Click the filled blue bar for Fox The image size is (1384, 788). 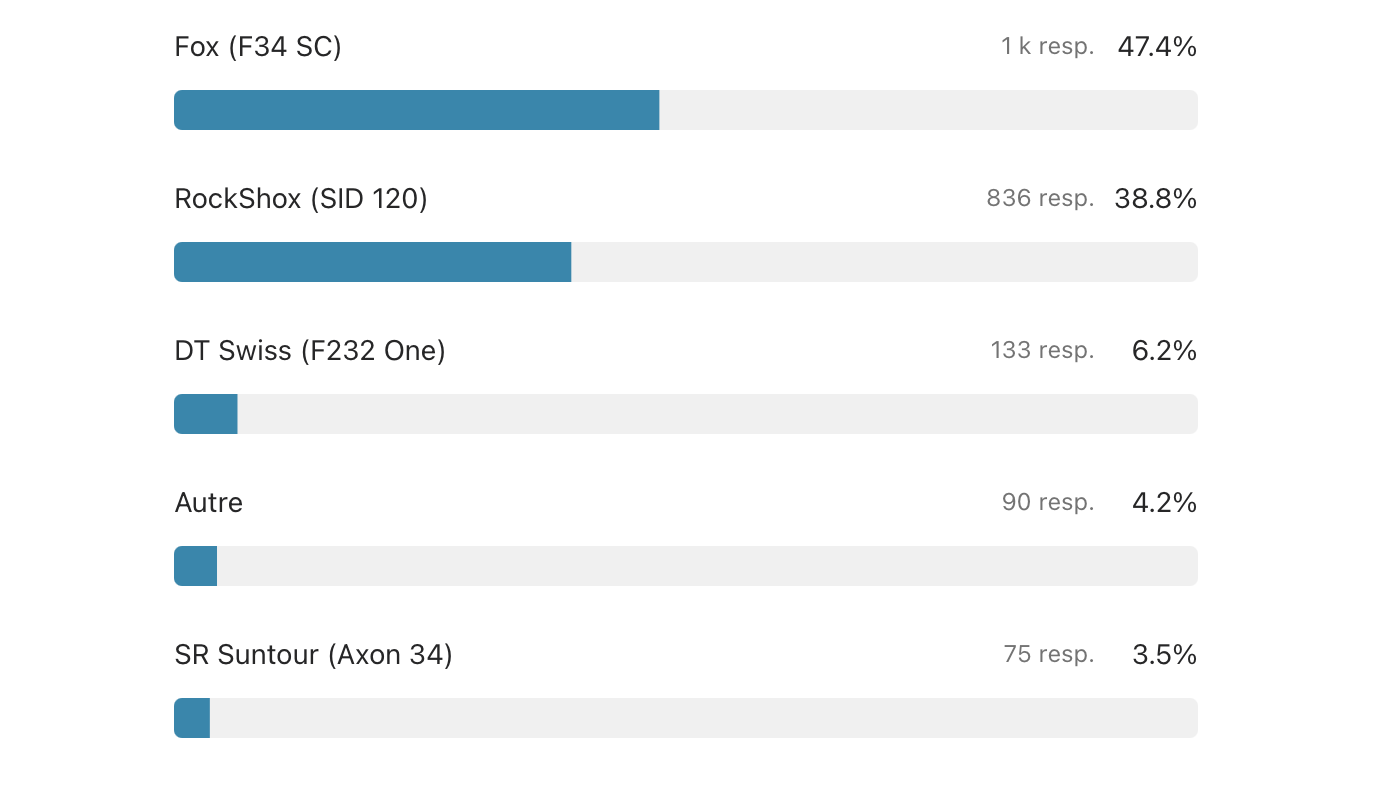click(x=416, y=110)
